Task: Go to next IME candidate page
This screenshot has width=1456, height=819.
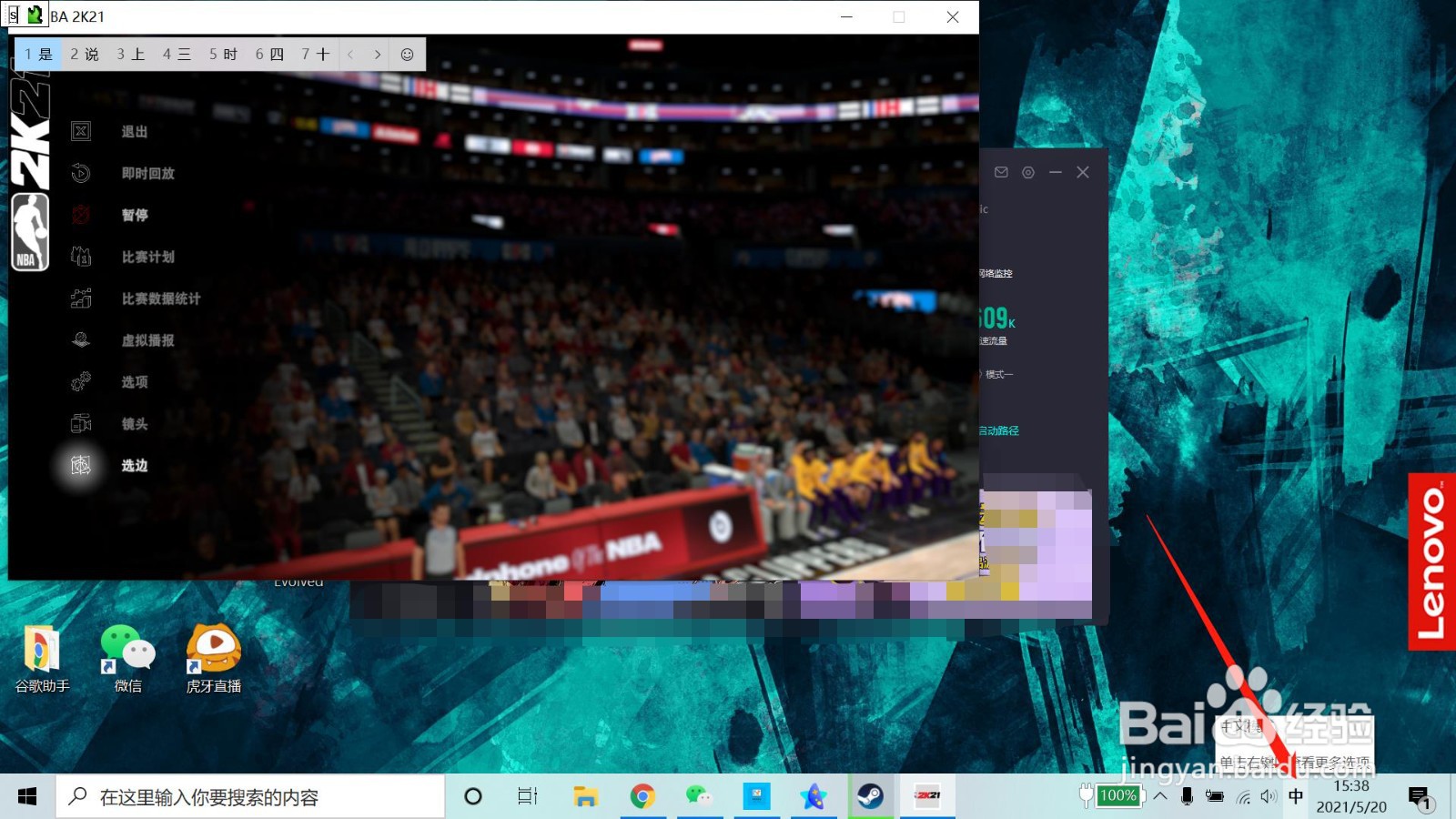Action: click(x=377, y=55)
